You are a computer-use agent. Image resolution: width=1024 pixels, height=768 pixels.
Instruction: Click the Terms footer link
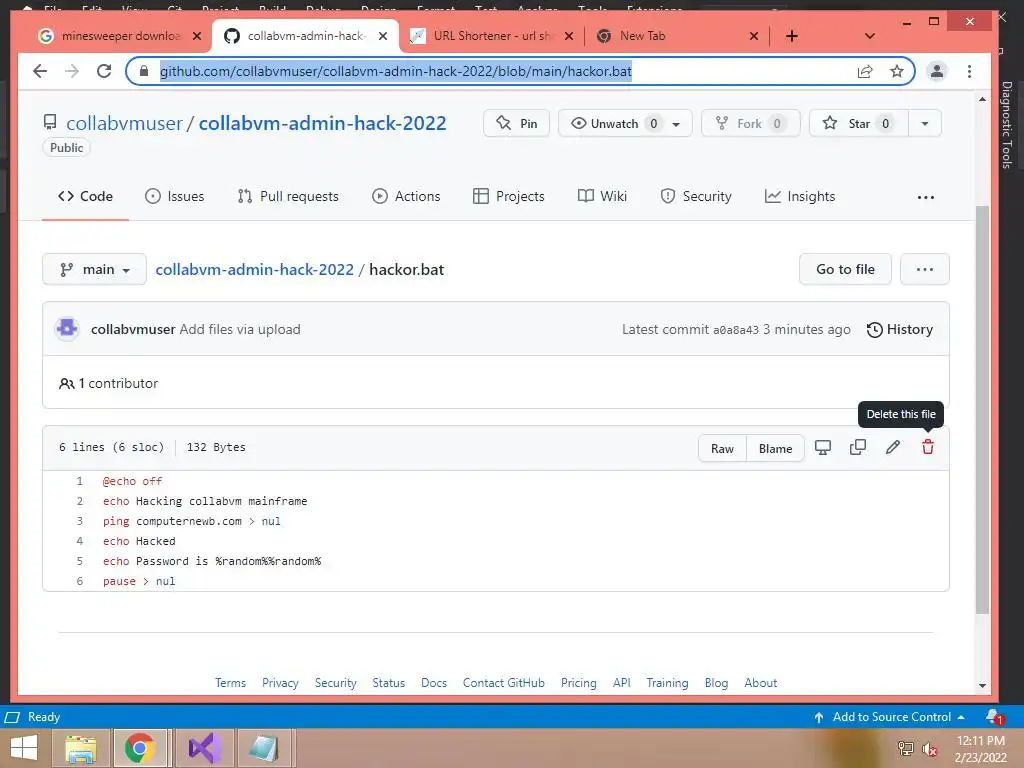[x=231, y=682]
